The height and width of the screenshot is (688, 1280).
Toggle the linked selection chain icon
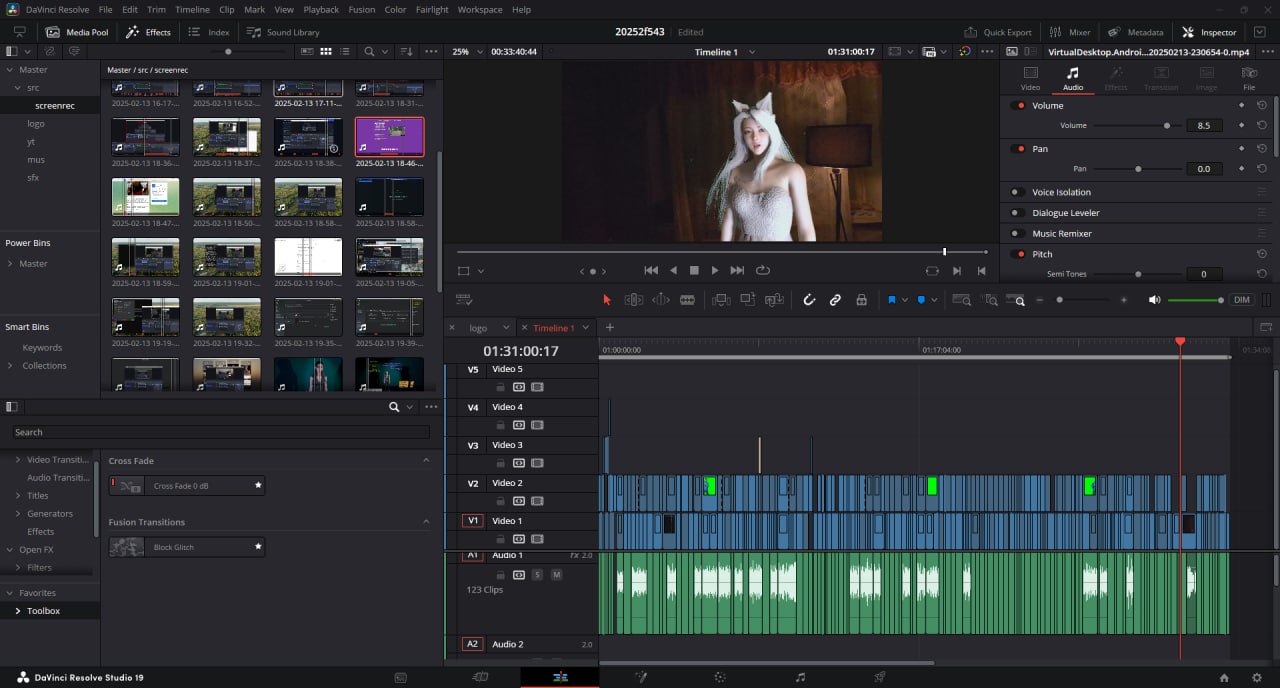[x=835, y=300]
